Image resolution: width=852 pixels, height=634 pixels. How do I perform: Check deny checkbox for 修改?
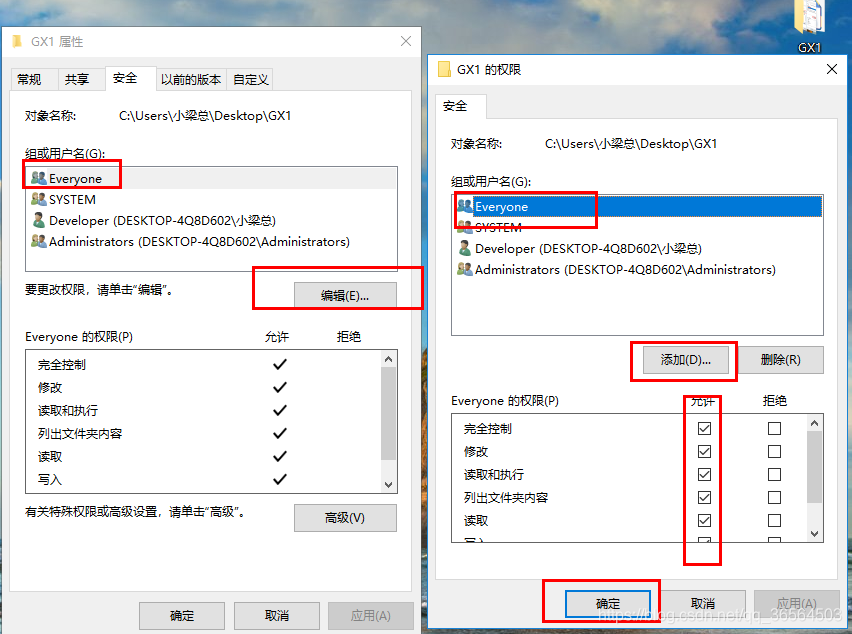pyautogui.click(x=774, y=451)
